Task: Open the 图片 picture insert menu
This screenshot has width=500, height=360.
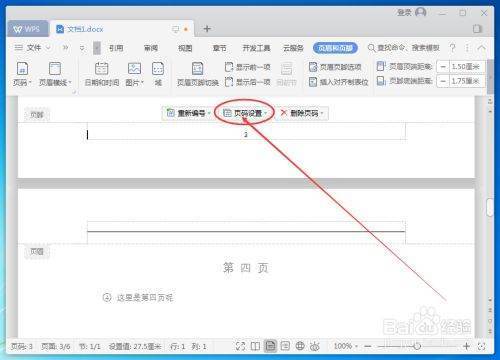Action: 134,74
